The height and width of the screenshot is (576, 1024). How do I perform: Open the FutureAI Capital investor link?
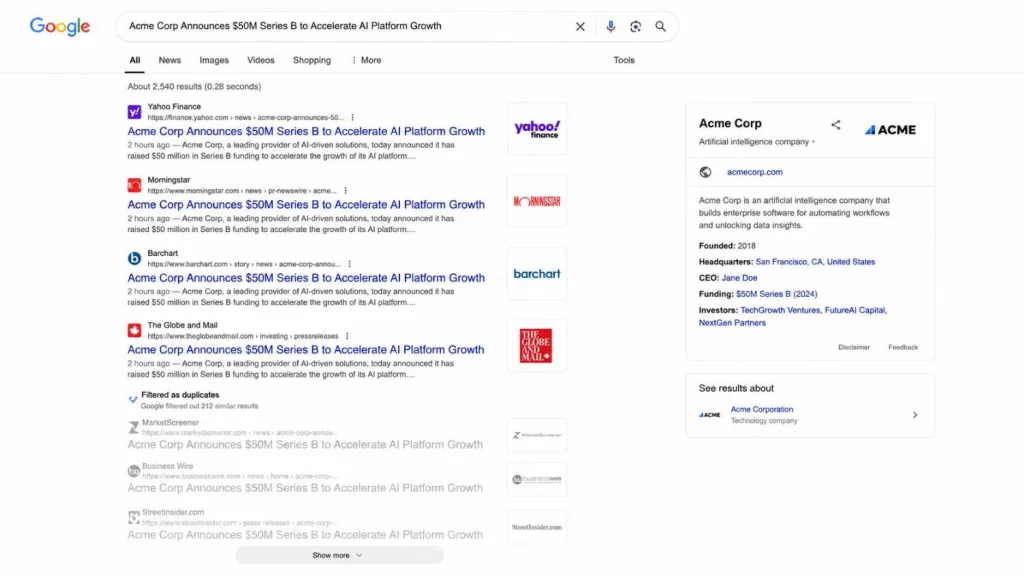(855, 310)
